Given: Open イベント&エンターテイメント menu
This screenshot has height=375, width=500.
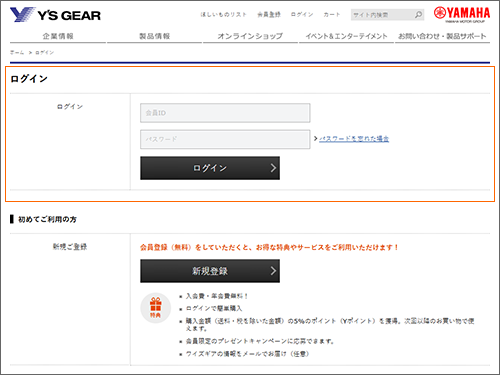Looking at the screenshot, I should 346,36.
